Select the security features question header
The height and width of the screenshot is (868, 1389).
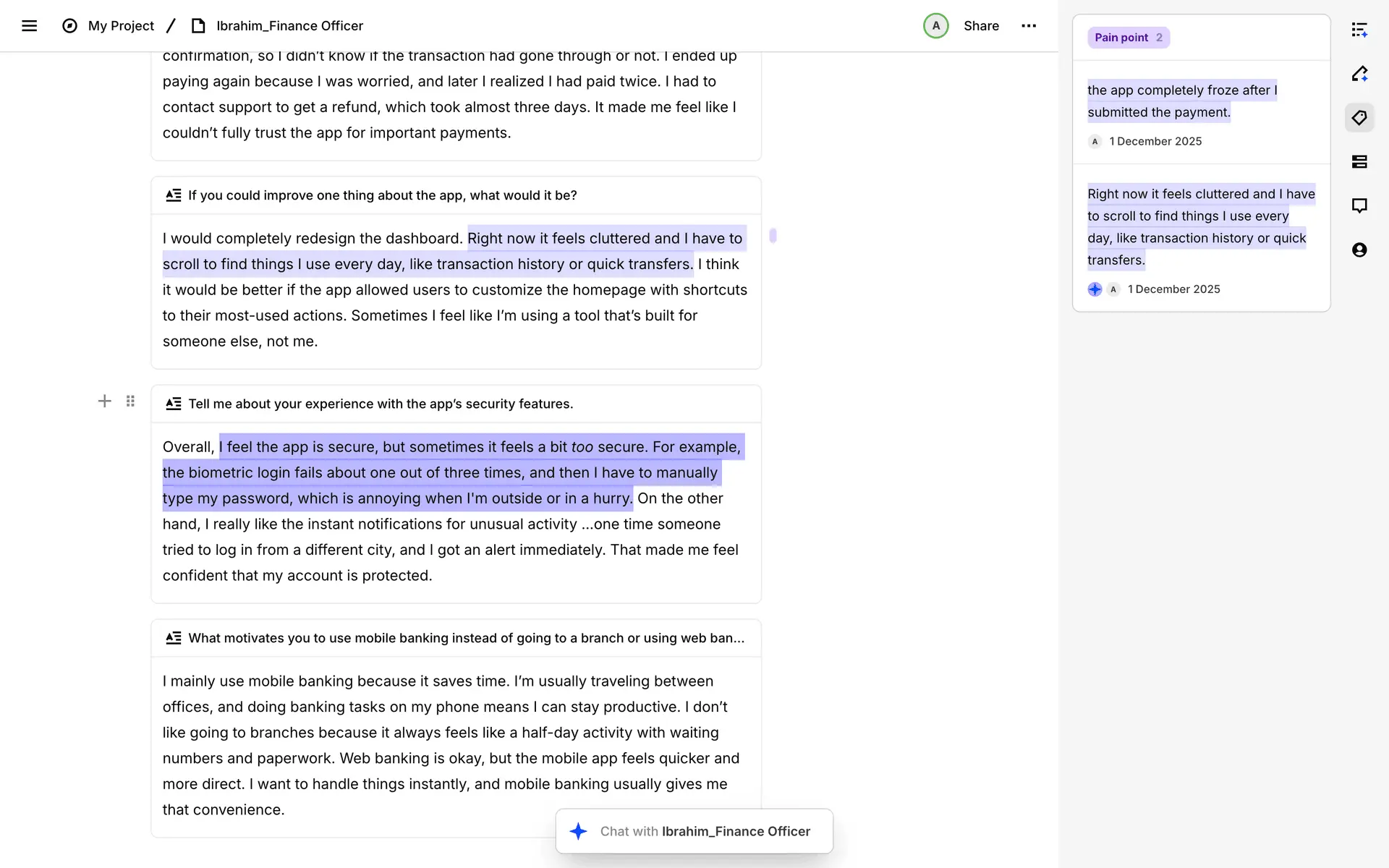point(381,404)
